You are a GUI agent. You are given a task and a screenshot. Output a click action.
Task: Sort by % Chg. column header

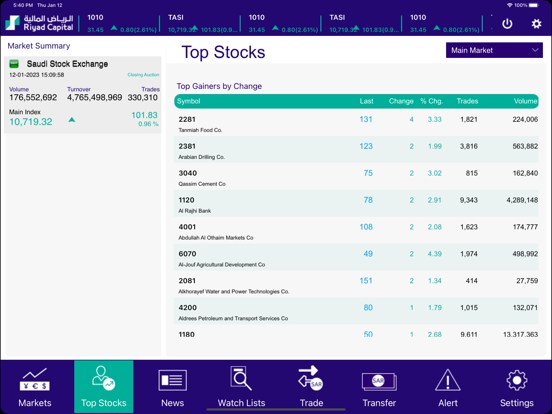point(431,101)
